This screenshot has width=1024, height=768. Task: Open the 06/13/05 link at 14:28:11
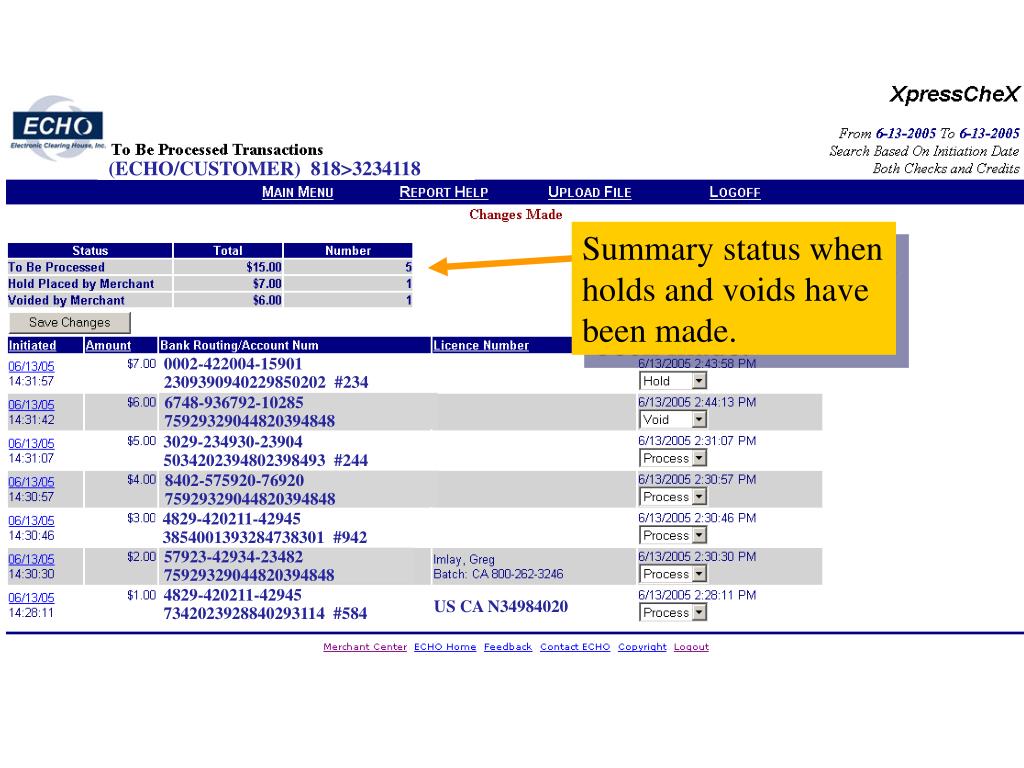tap(31, 598)
